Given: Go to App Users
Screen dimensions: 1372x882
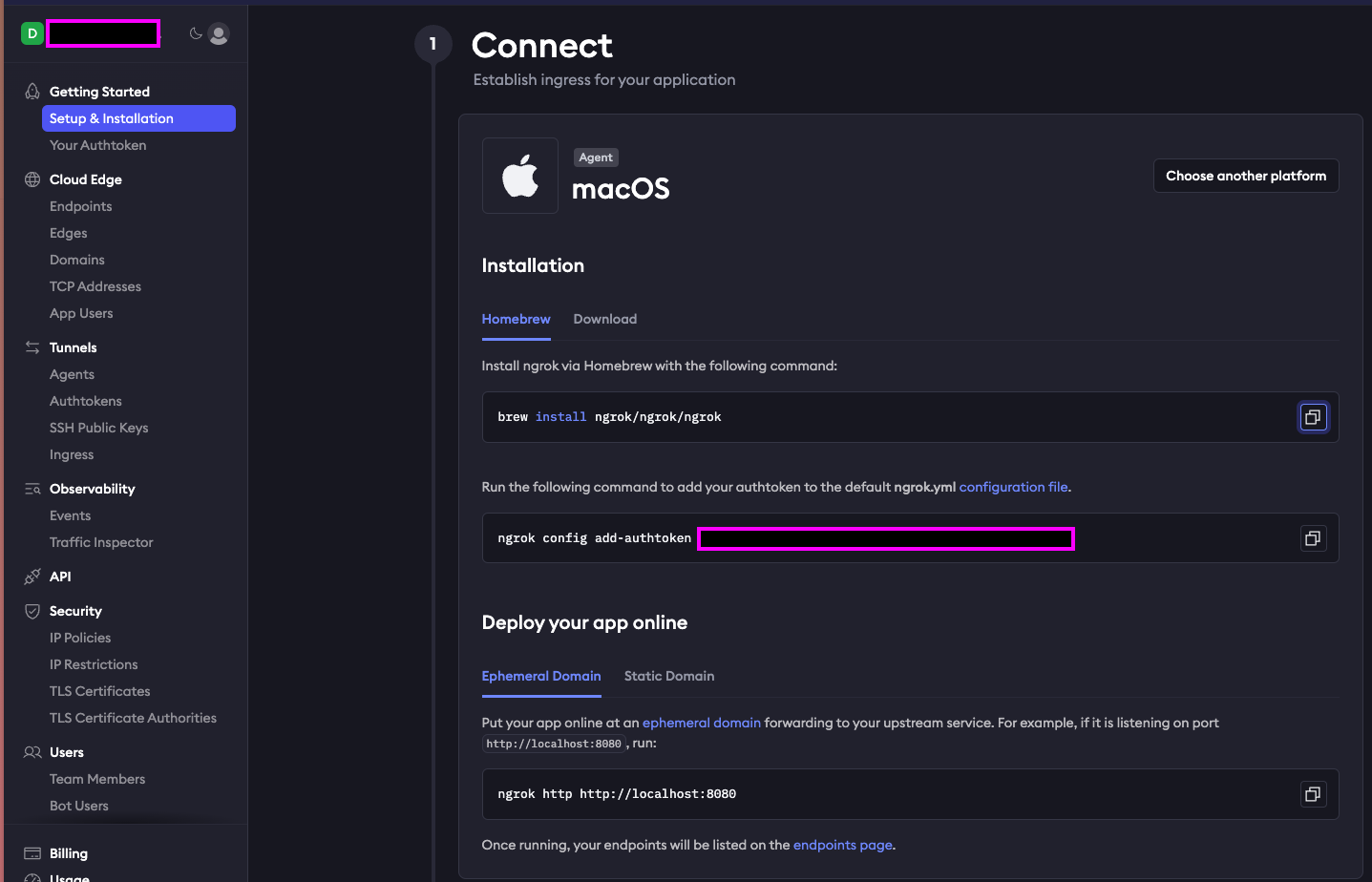Looking at the screenshot, I should click(81, 313).
